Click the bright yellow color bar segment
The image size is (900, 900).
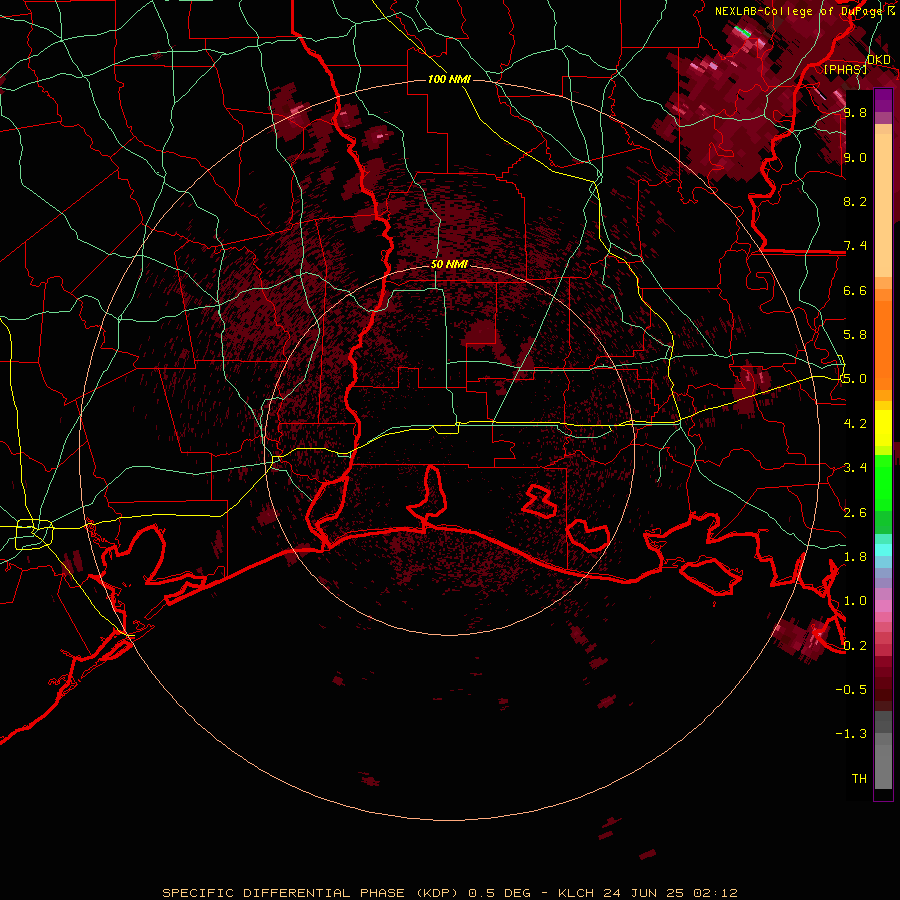pyautogui.click(x=883, y=428)
